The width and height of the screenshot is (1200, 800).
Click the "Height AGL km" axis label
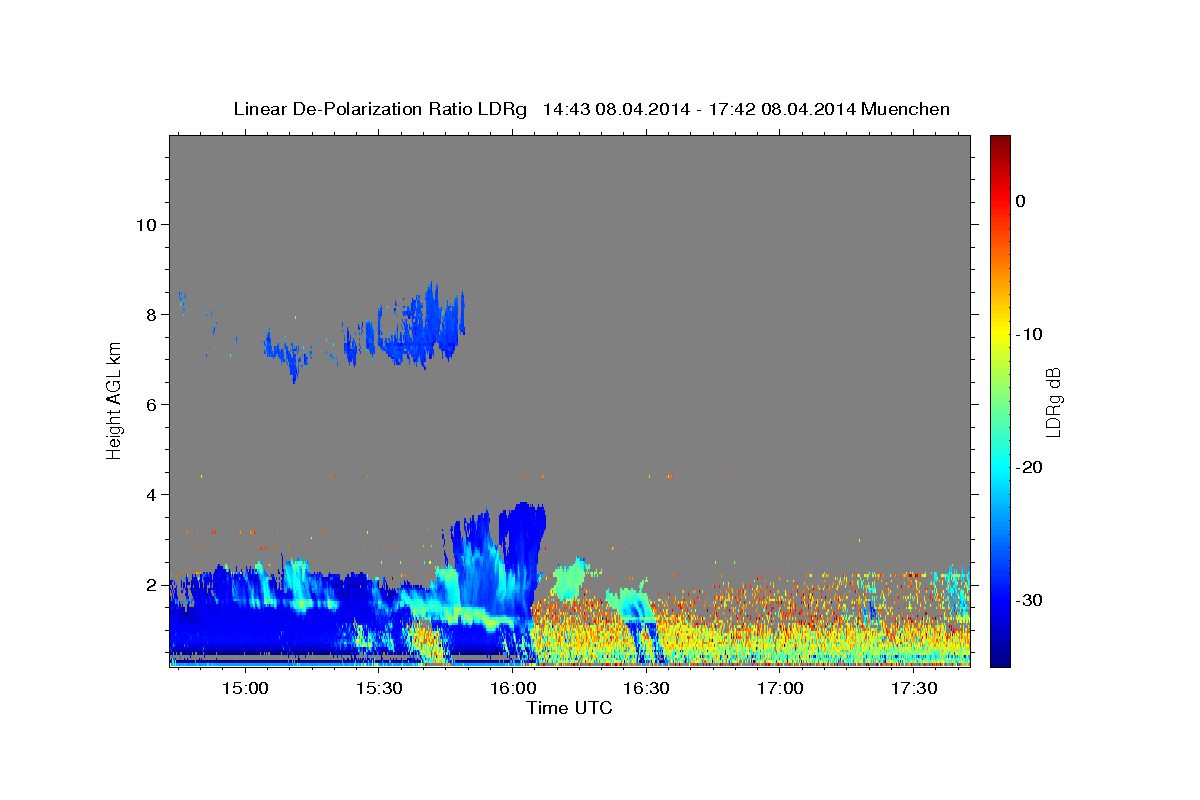pyautogui.click(x=114, y=400)
